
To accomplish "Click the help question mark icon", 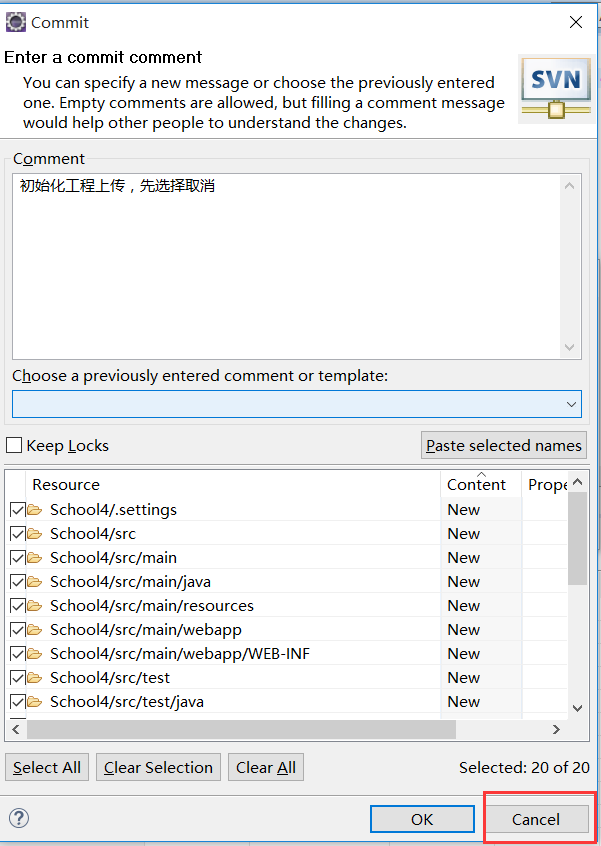I will click(17, 817).
